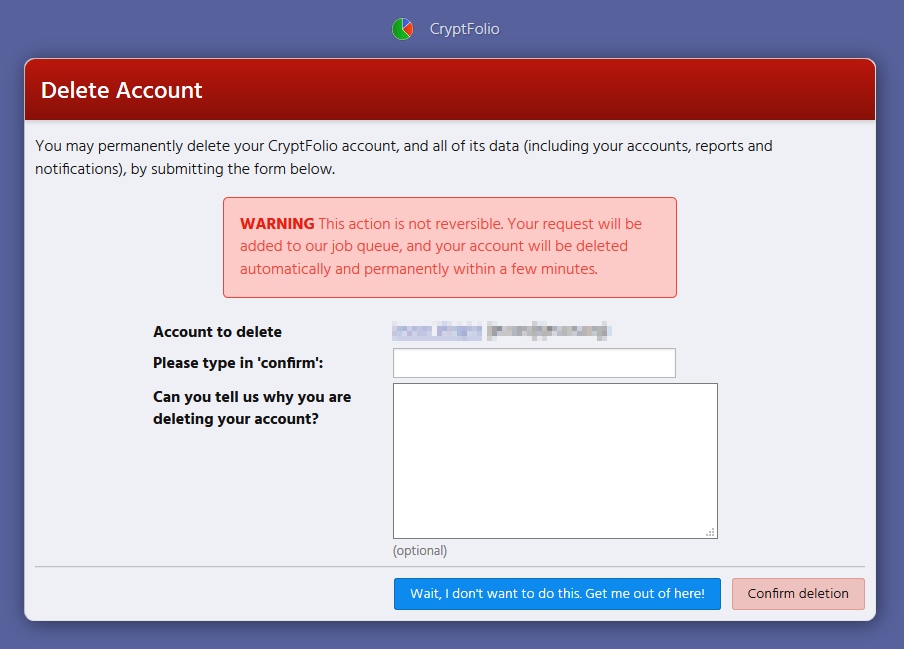Click the bold red WARNING label

click(277, 224)
